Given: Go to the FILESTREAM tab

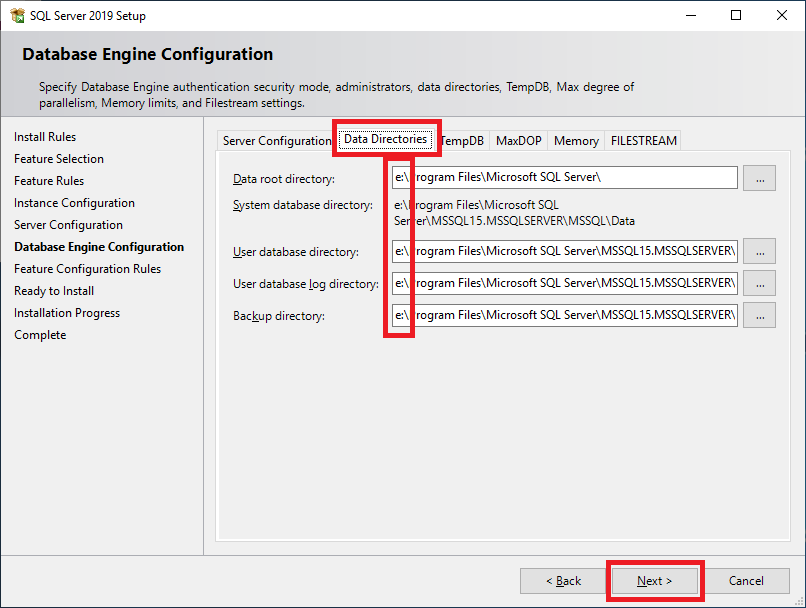Looking at the screenshot, I should pos(644,141).
